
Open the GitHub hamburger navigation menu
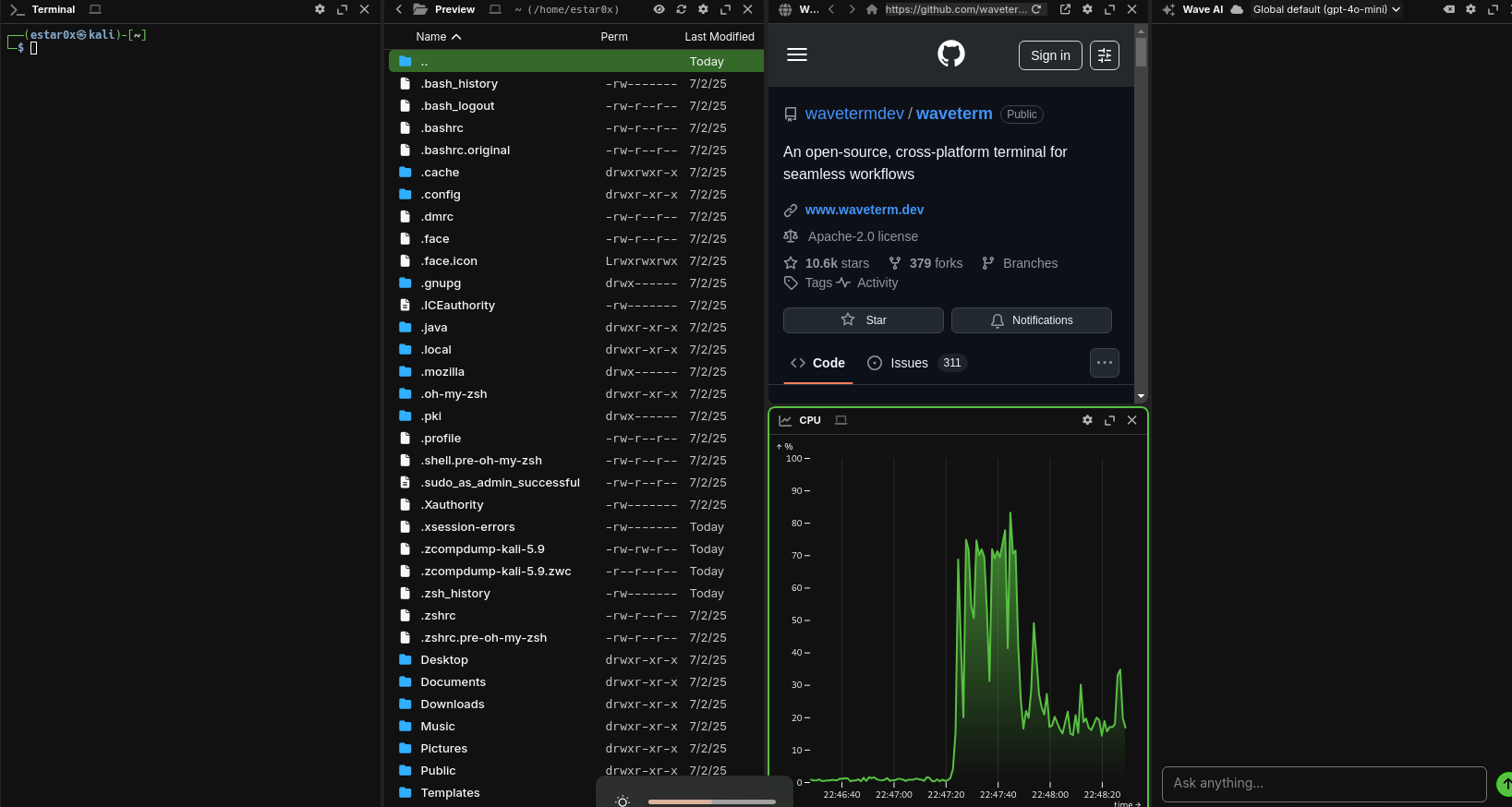pyautogui.click(x=797, y=55)
